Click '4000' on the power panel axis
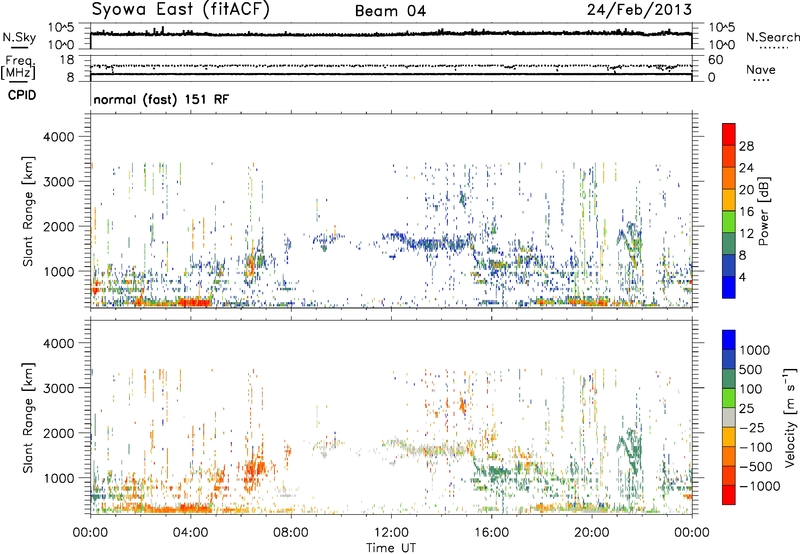The image size is (800, 554). pos(59,137)
